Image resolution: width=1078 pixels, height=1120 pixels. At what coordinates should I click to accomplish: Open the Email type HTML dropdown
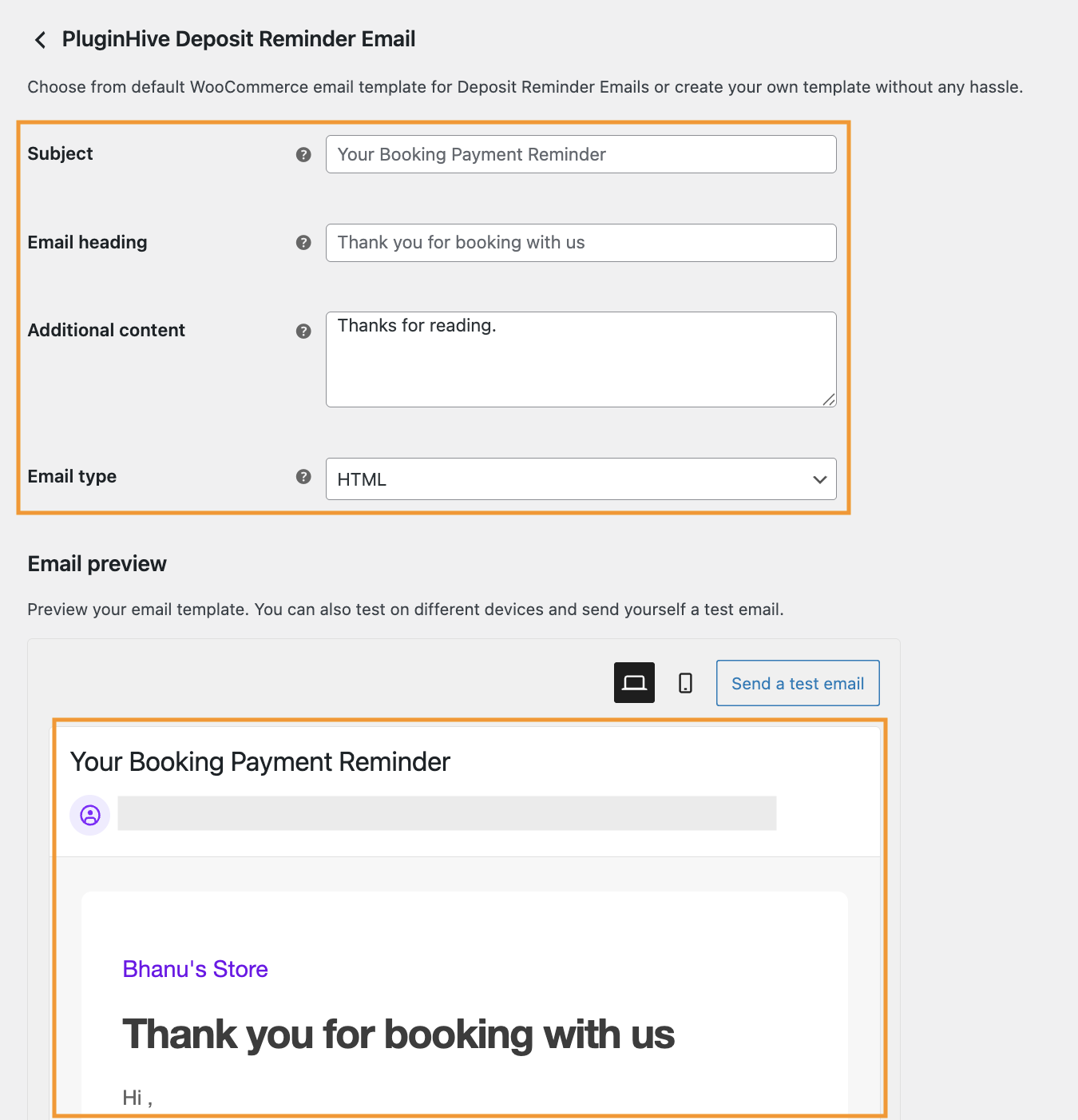[581, 479]
